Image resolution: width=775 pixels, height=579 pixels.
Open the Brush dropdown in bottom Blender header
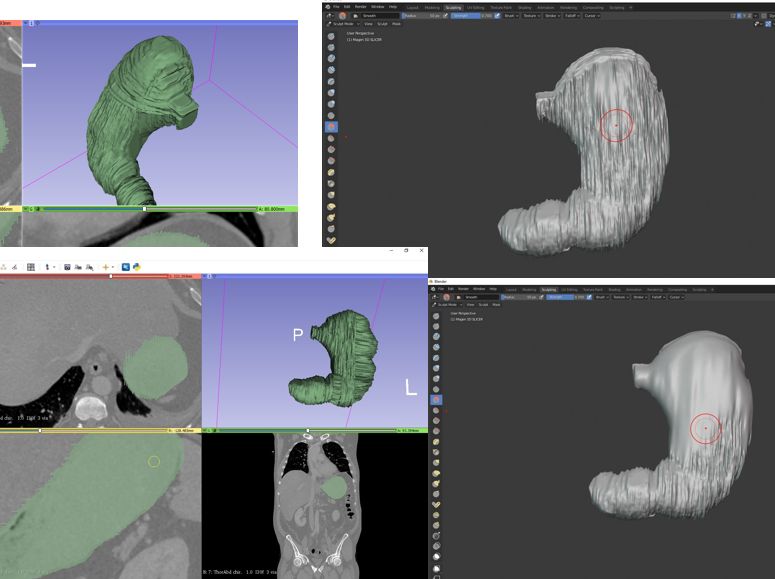pyautogui.click(x=602, y=297)
